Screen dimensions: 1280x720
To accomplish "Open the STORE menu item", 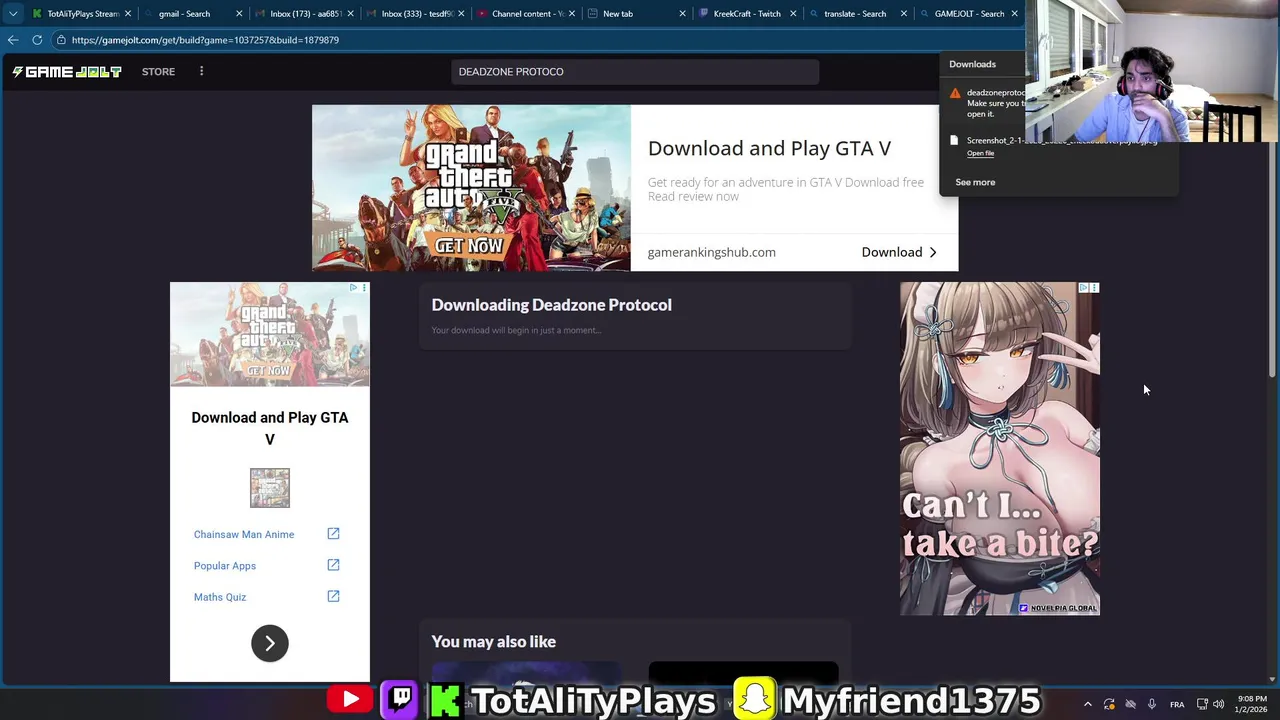I will click(x=158, y=72).
